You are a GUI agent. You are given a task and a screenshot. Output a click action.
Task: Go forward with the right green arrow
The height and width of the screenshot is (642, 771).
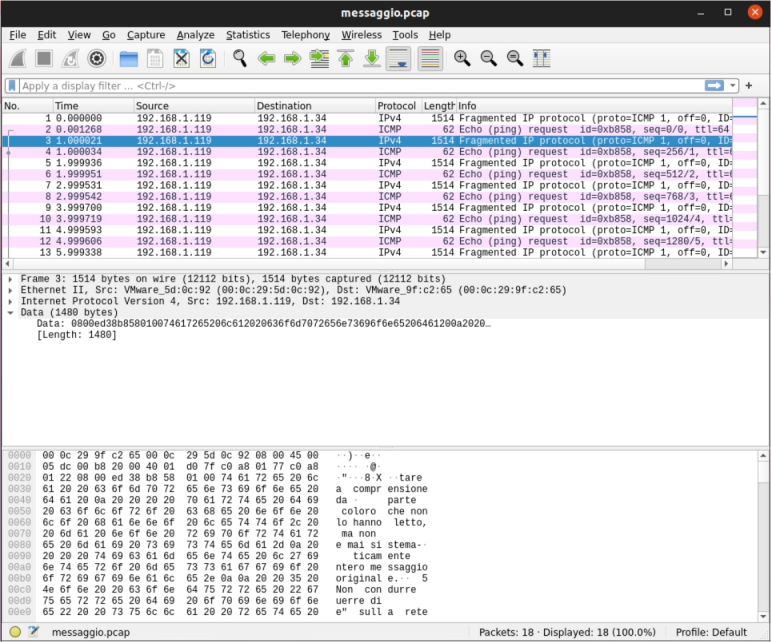point(293,58)
